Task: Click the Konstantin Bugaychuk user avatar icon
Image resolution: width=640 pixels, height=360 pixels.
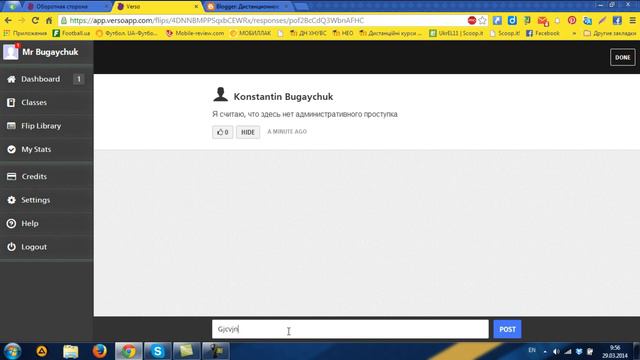Action: [220, 95]
